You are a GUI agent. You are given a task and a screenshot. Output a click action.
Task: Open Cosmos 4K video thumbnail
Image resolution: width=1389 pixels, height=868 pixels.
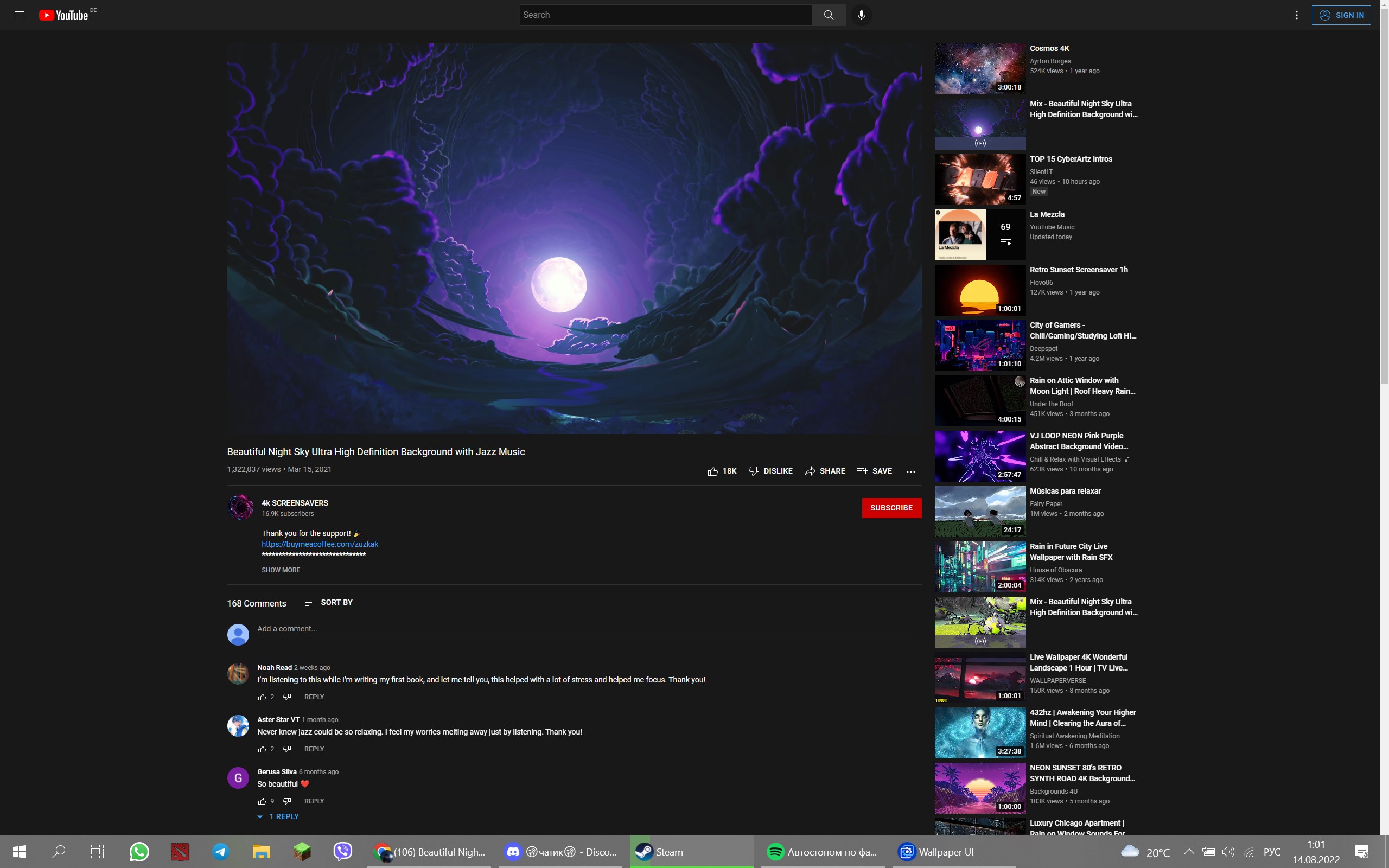[x=980, y=69]
